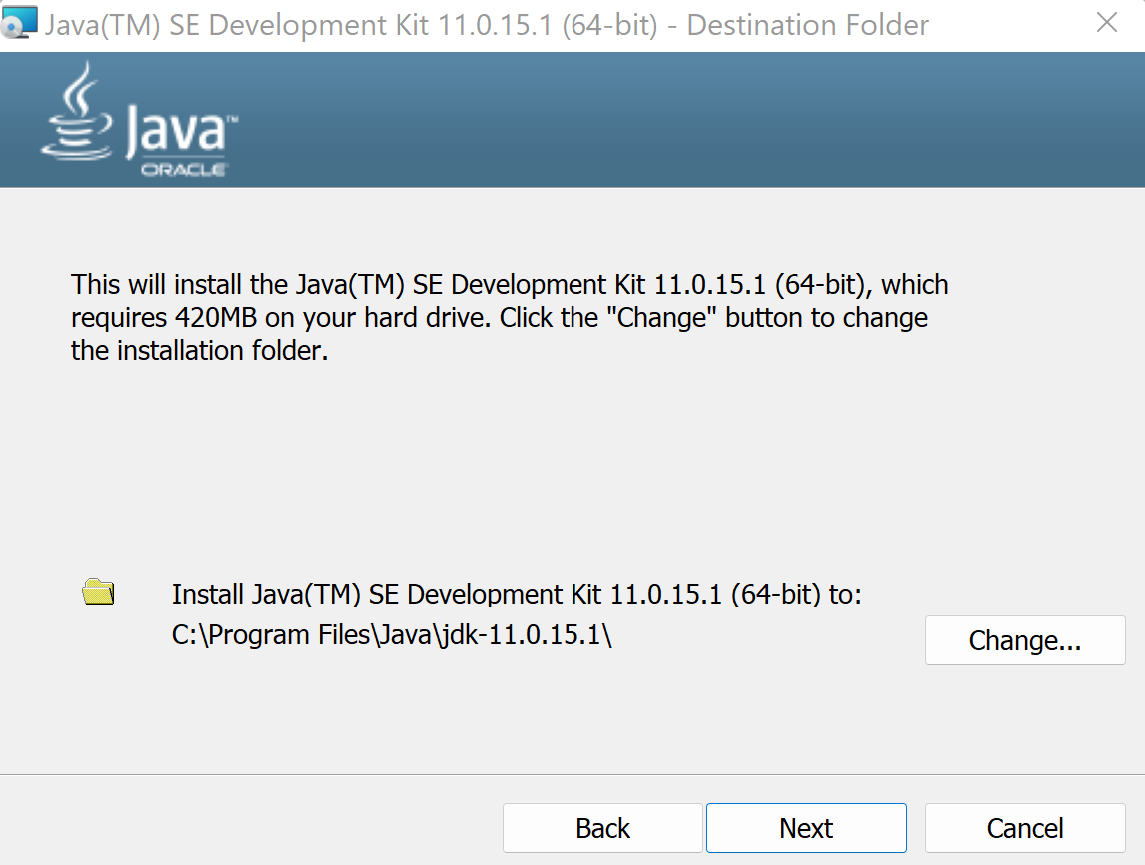This screenshot has width=1145, height=865.
Task: Click "the installation folder." text line
Action: coord(200,351)
